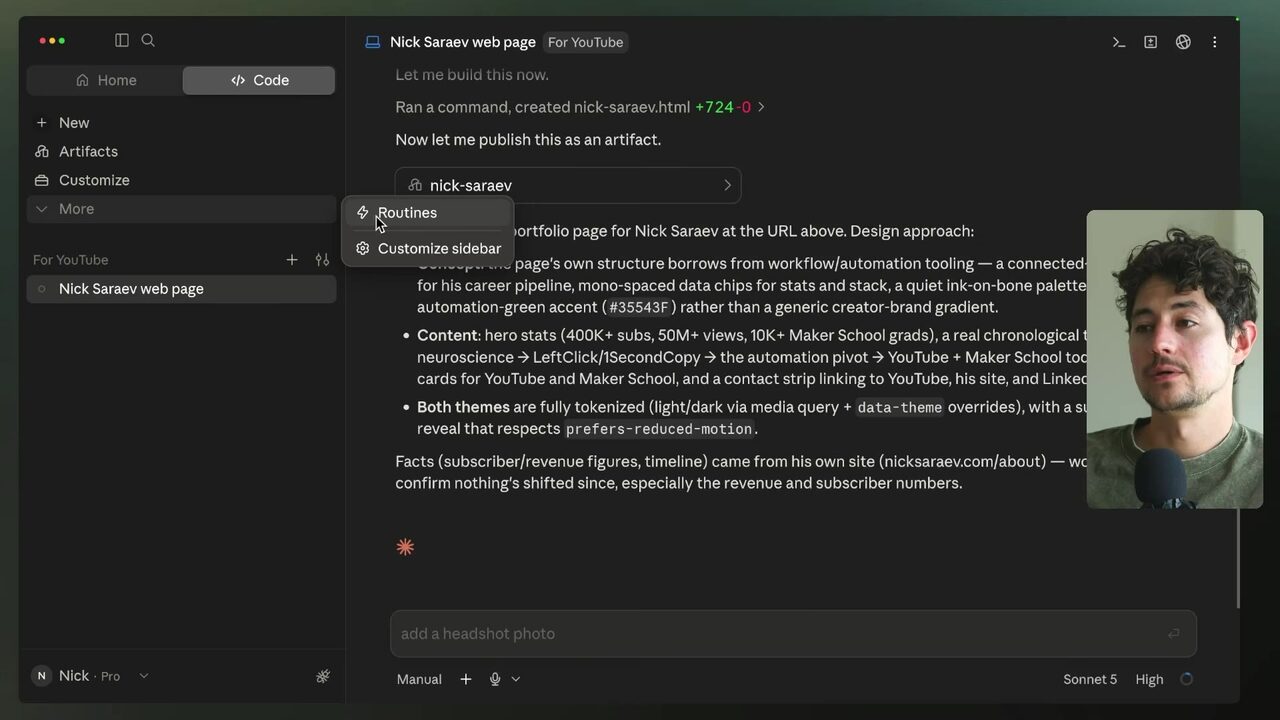The height and width of the screenshot is (720, 1280).
Task: Click the circular indicator beside High
Action: coord(1186,679)
